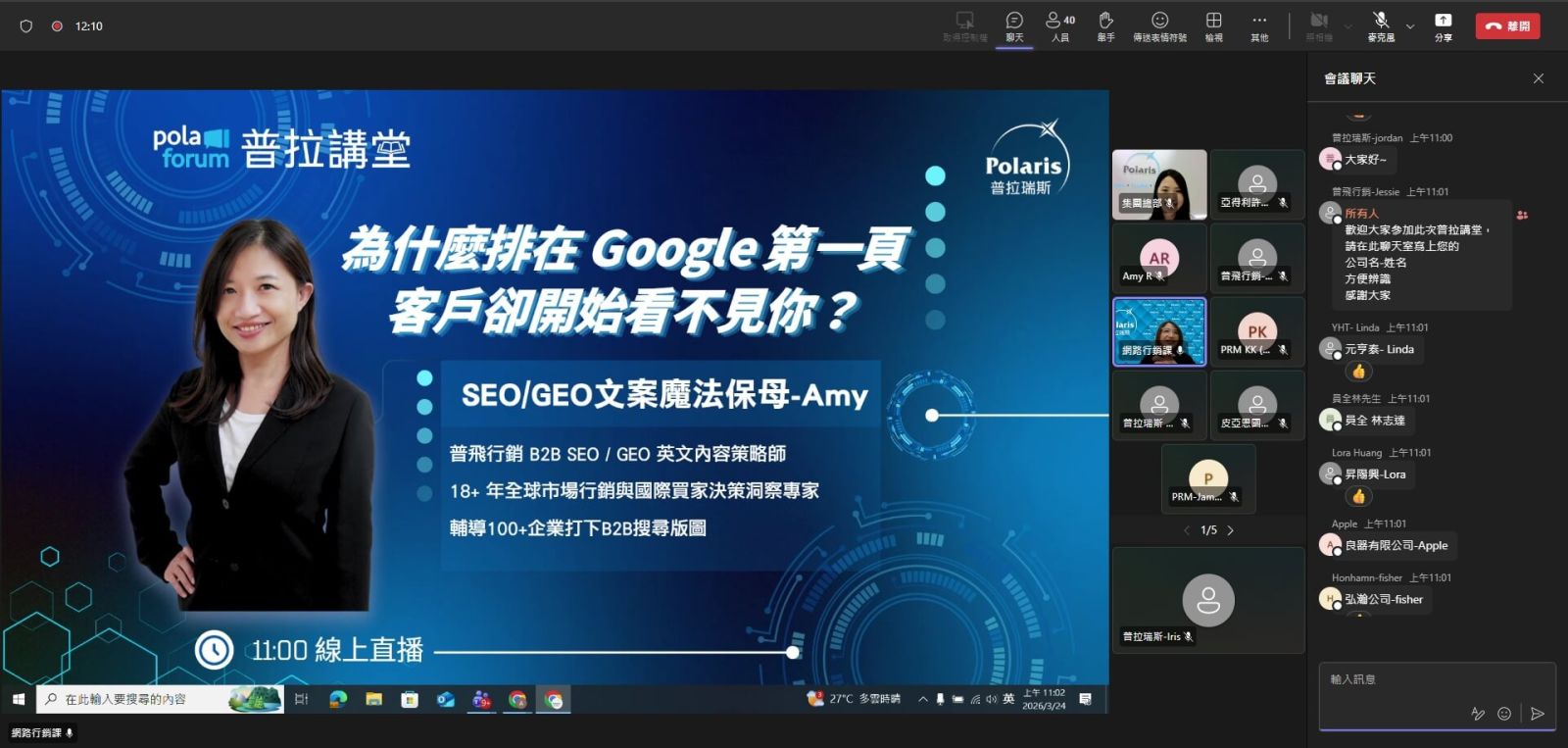
Task: Open text formatting options in message box
Action: [x=1478, y=714]
